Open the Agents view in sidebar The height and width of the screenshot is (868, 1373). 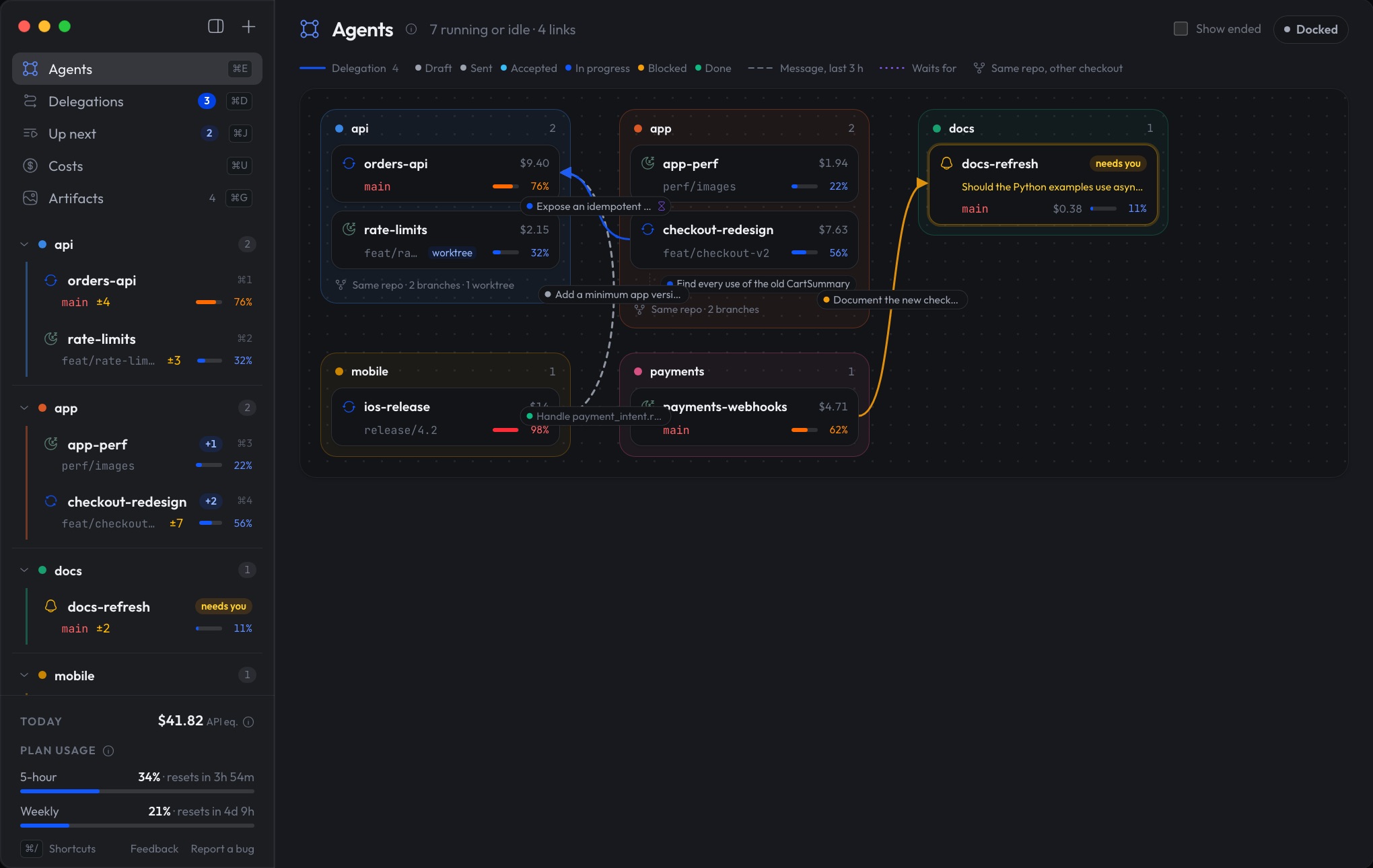click(137, 69)
